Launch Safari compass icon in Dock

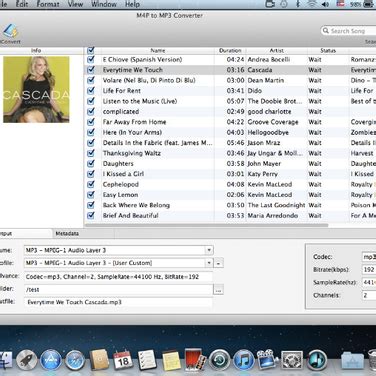point(75,360)
